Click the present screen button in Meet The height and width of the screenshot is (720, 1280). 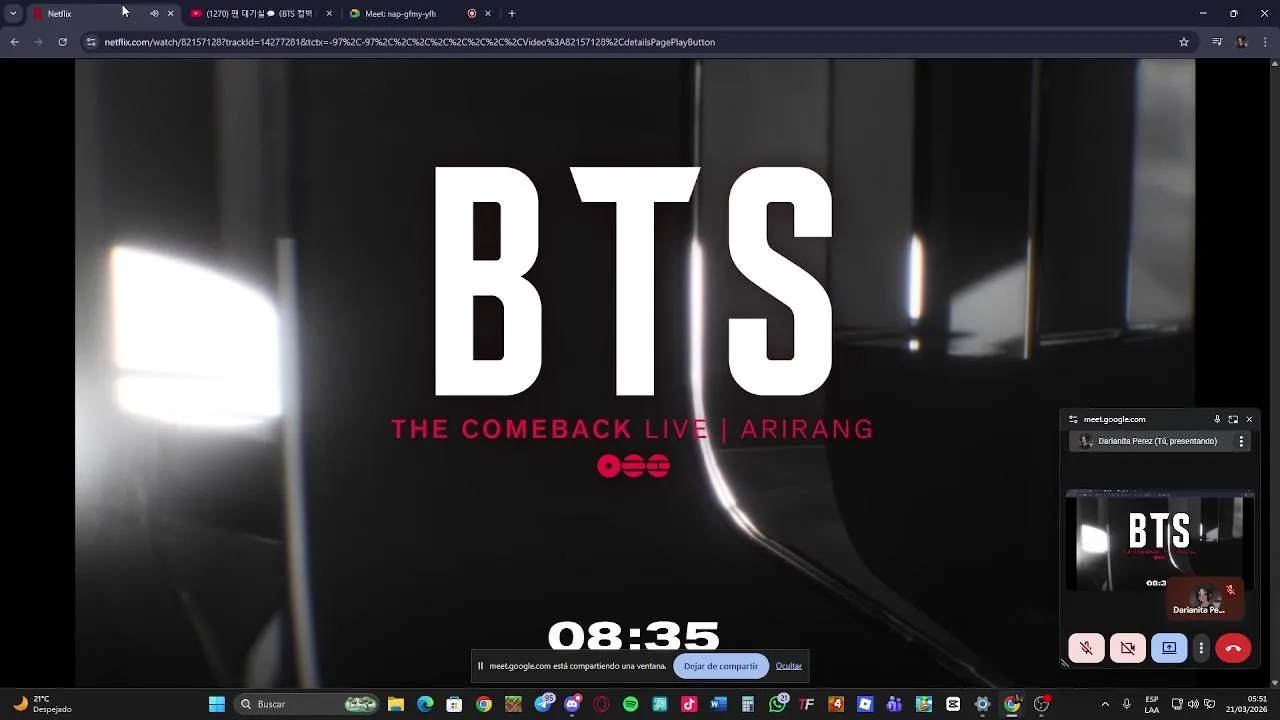1169,648
